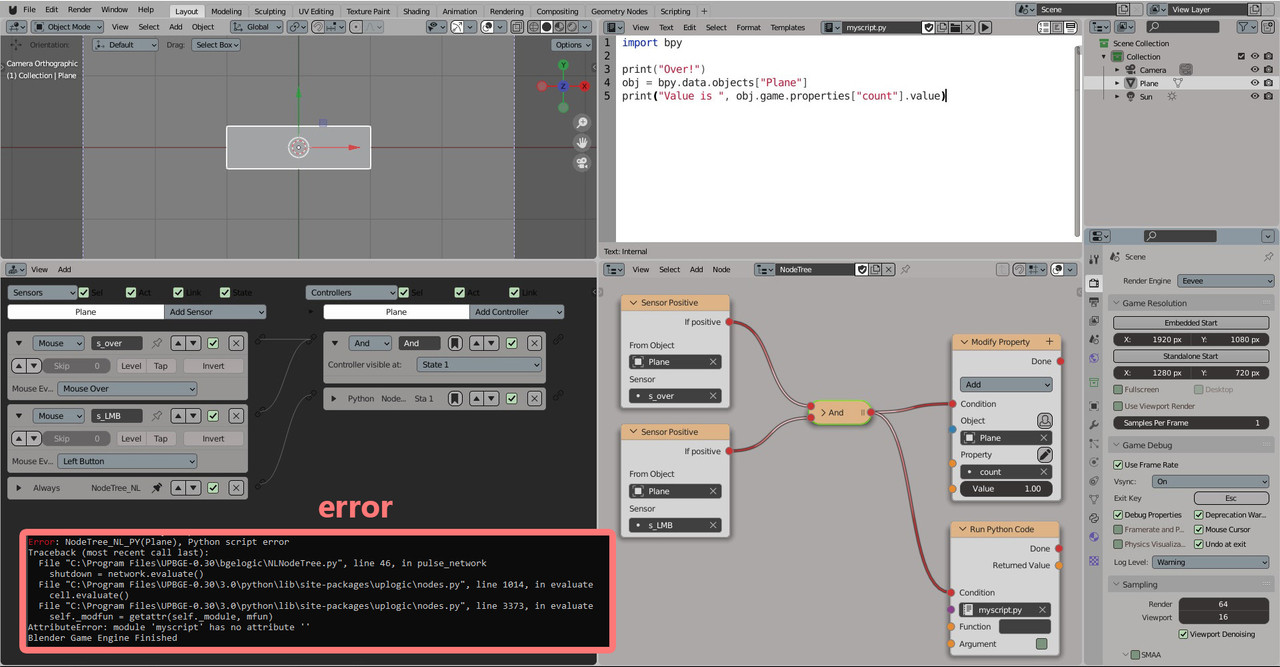Click the Standalone Start button
This screenshot has height=667, width=1280.
pyautogui.click(x=1191, y=356)
